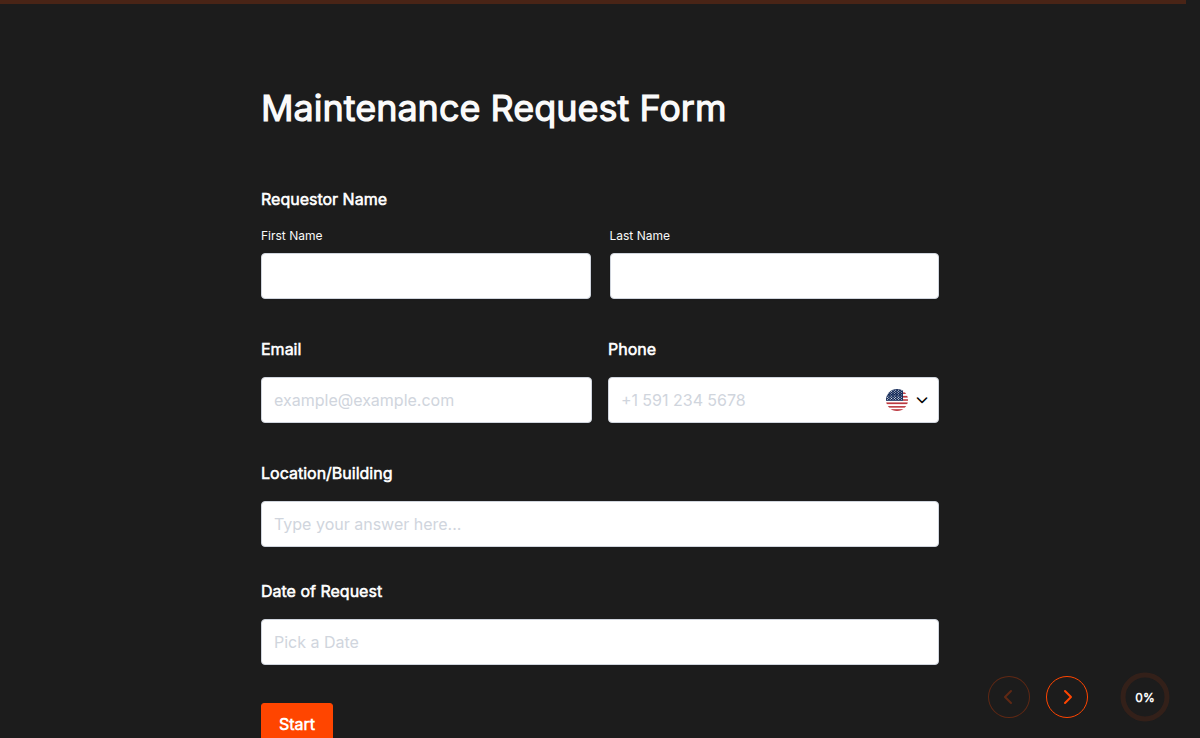Viewport: 1200px width, 738px height.
Task: Focus the Last Name input
Action: click(x=773, y=276)
